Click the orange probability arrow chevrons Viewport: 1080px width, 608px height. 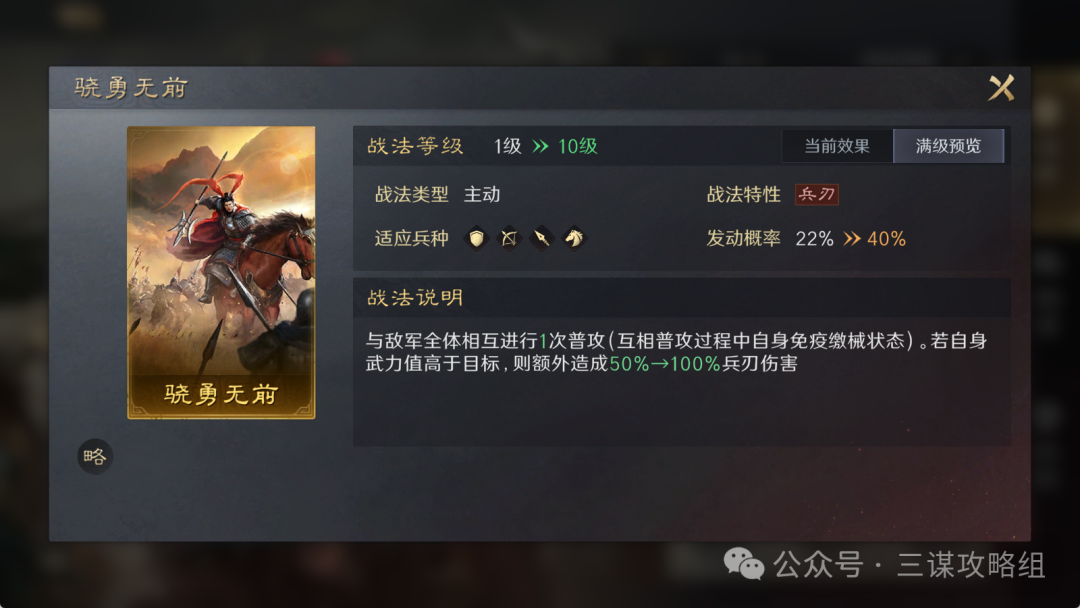pyautogui.click(x=852, y=239)
